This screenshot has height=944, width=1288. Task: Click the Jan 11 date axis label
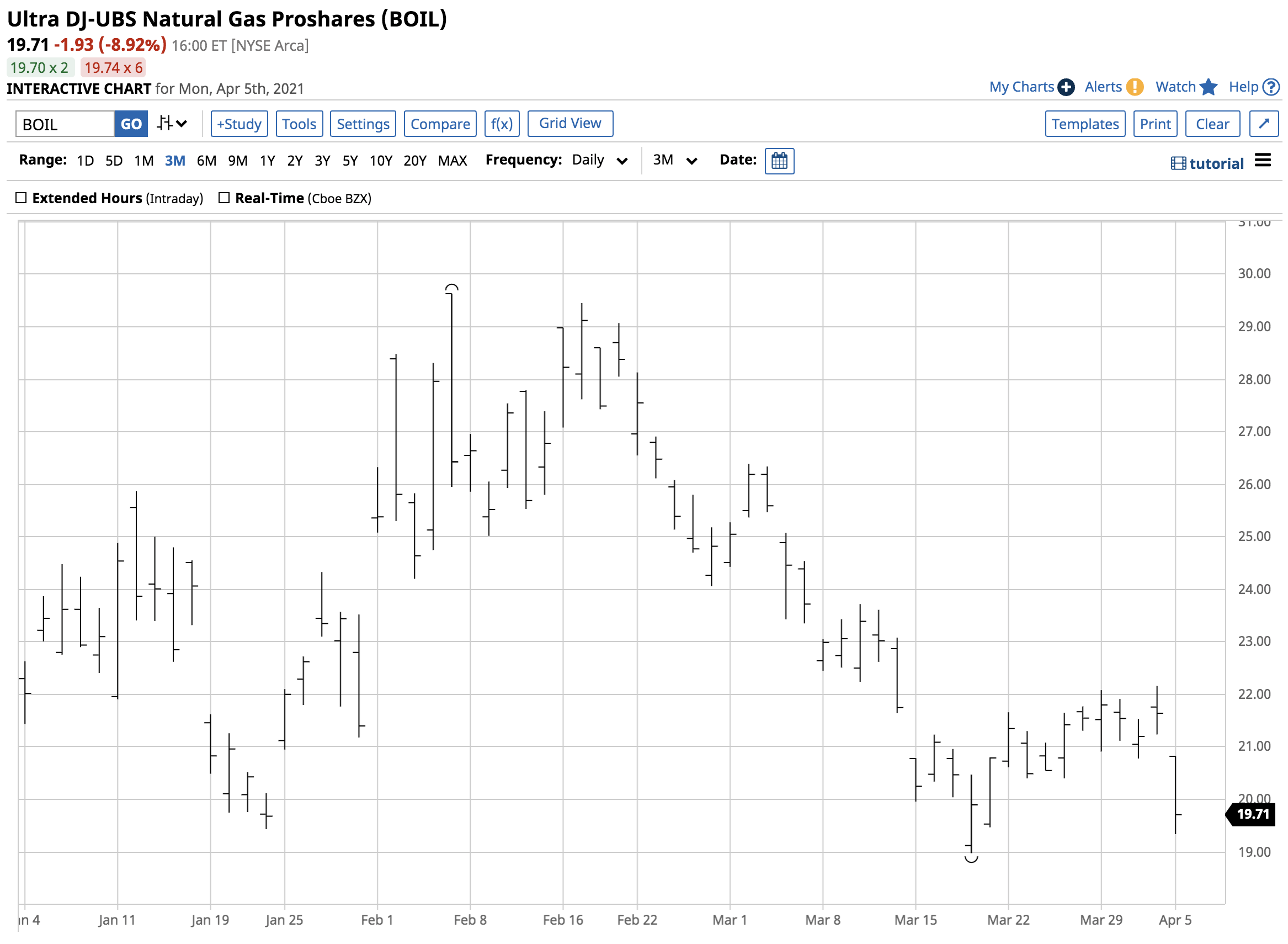117,920
